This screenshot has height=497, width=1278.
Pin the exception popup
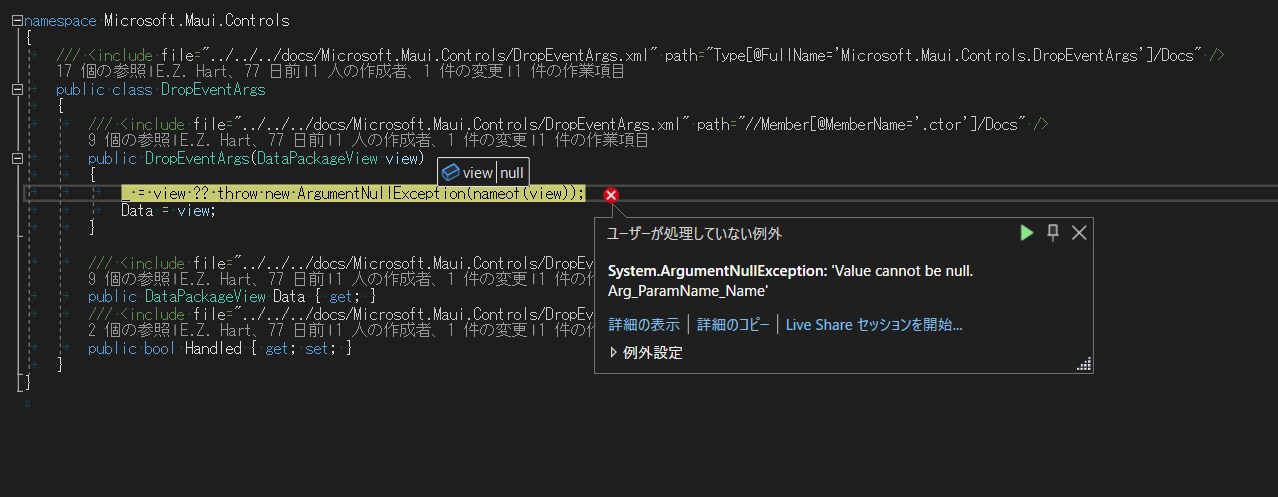point(1053,233)
